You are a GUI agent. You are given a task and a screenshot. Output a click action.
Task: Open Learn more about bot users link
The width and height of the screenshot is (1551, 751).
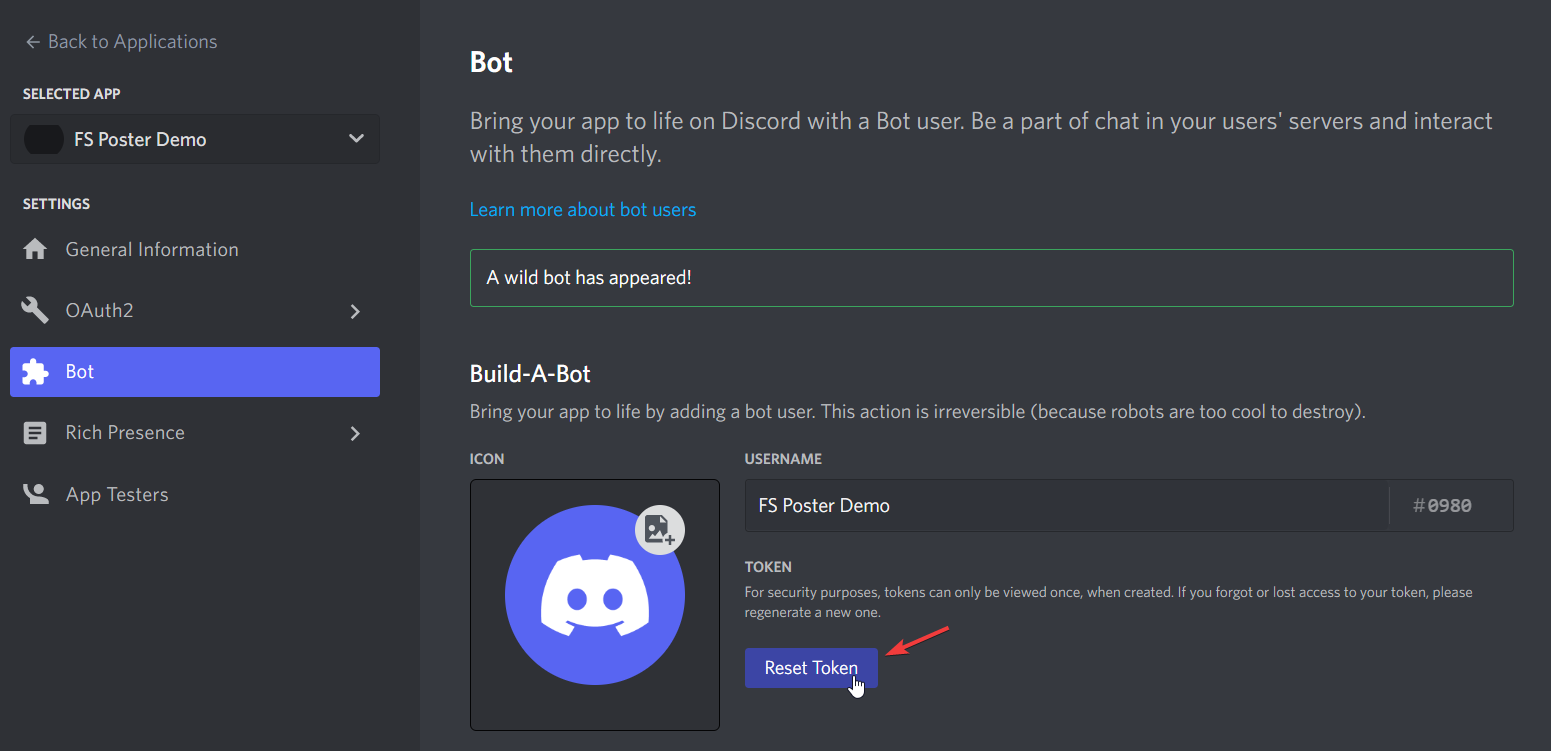click(x=583, y=210)
